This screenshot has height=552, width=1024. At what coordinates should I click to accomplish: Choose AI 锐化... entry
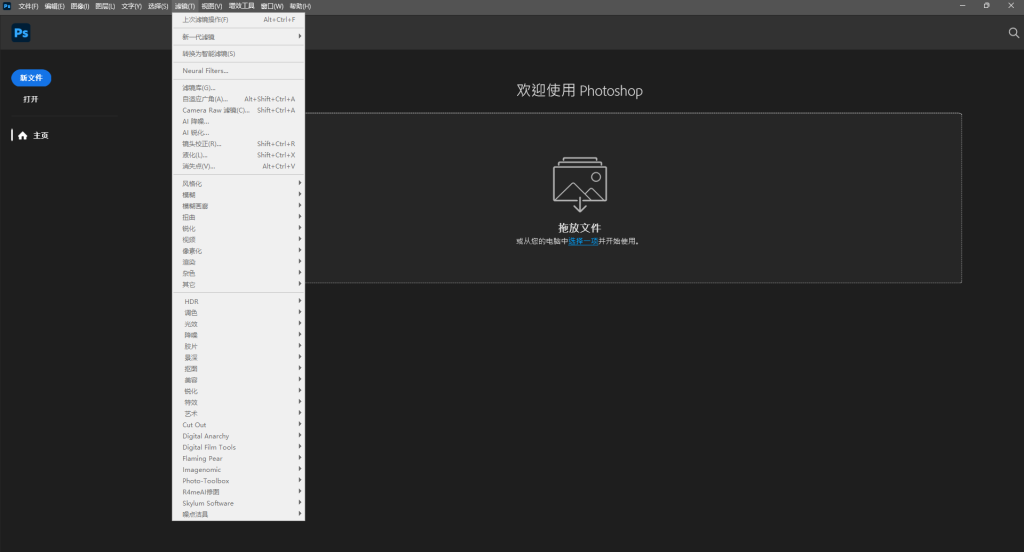pyautogui.click(x=238, y=133)
